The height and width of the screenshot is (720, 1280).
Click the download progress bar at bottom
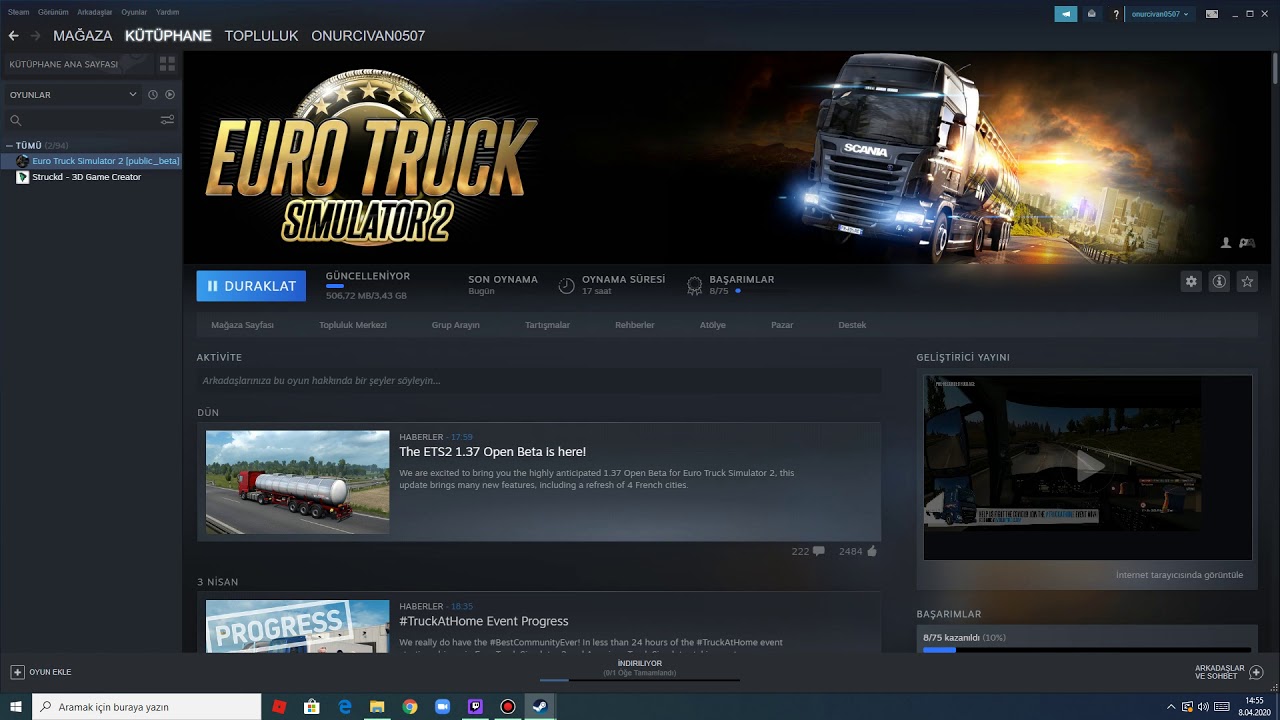(640, 680)
